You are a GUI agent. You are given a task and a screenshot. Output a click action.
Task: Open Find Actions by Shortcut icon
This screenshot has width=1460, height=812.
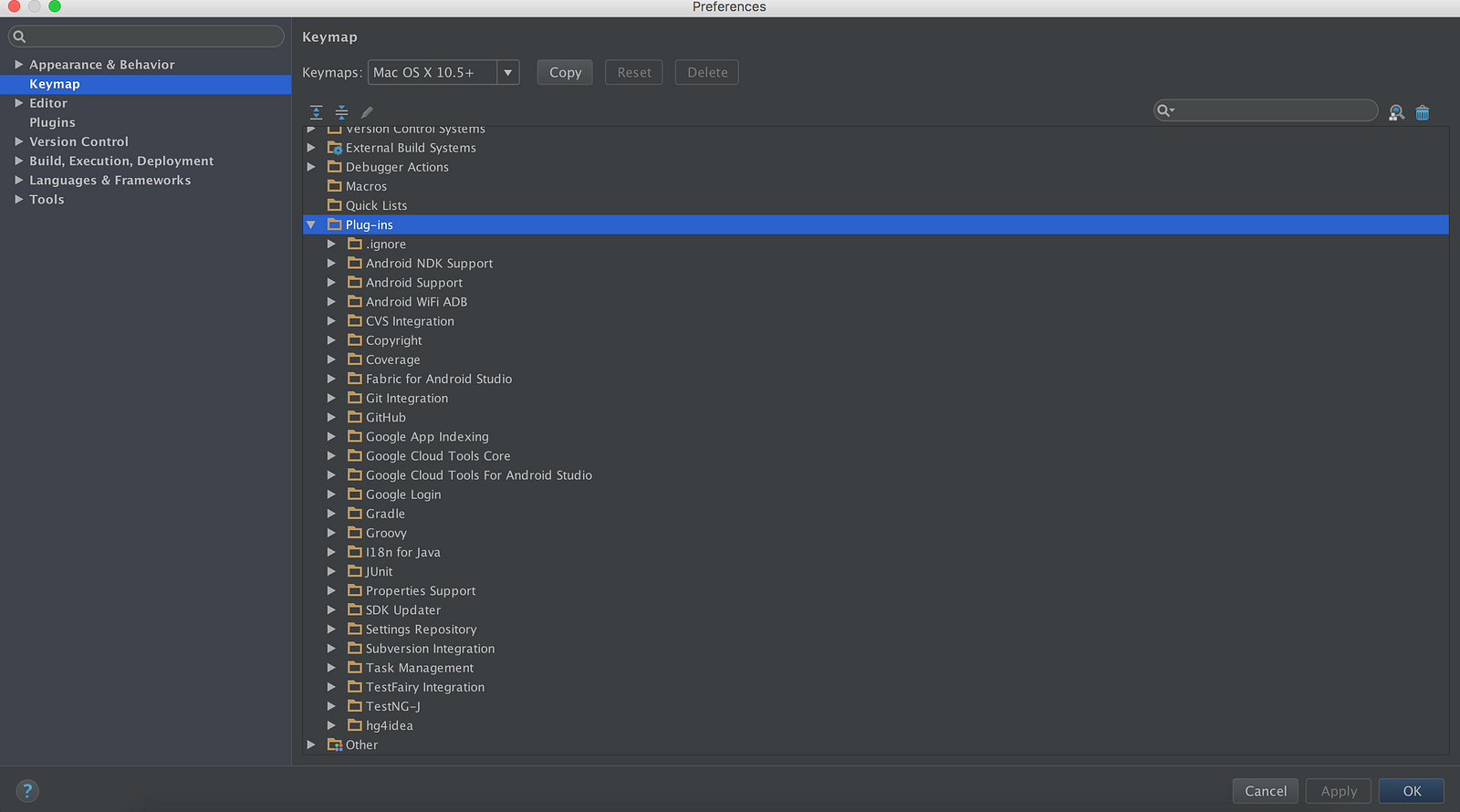(x=1396, y=112)
